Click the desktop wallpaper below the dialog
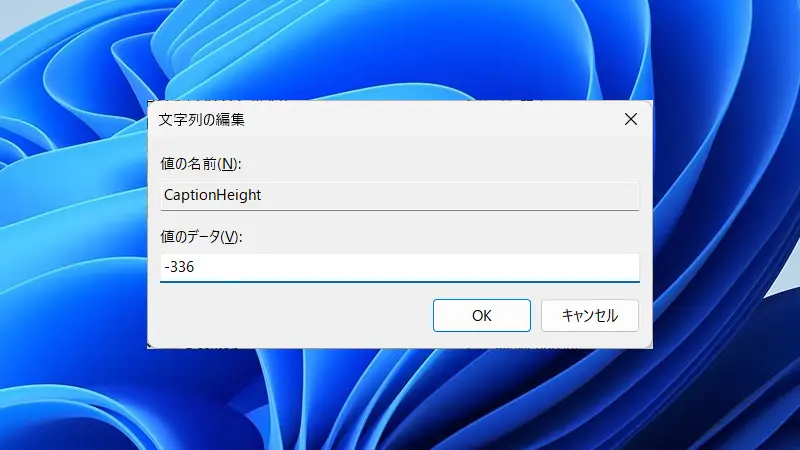Screen dimensions: 800x450 (400, 403)
